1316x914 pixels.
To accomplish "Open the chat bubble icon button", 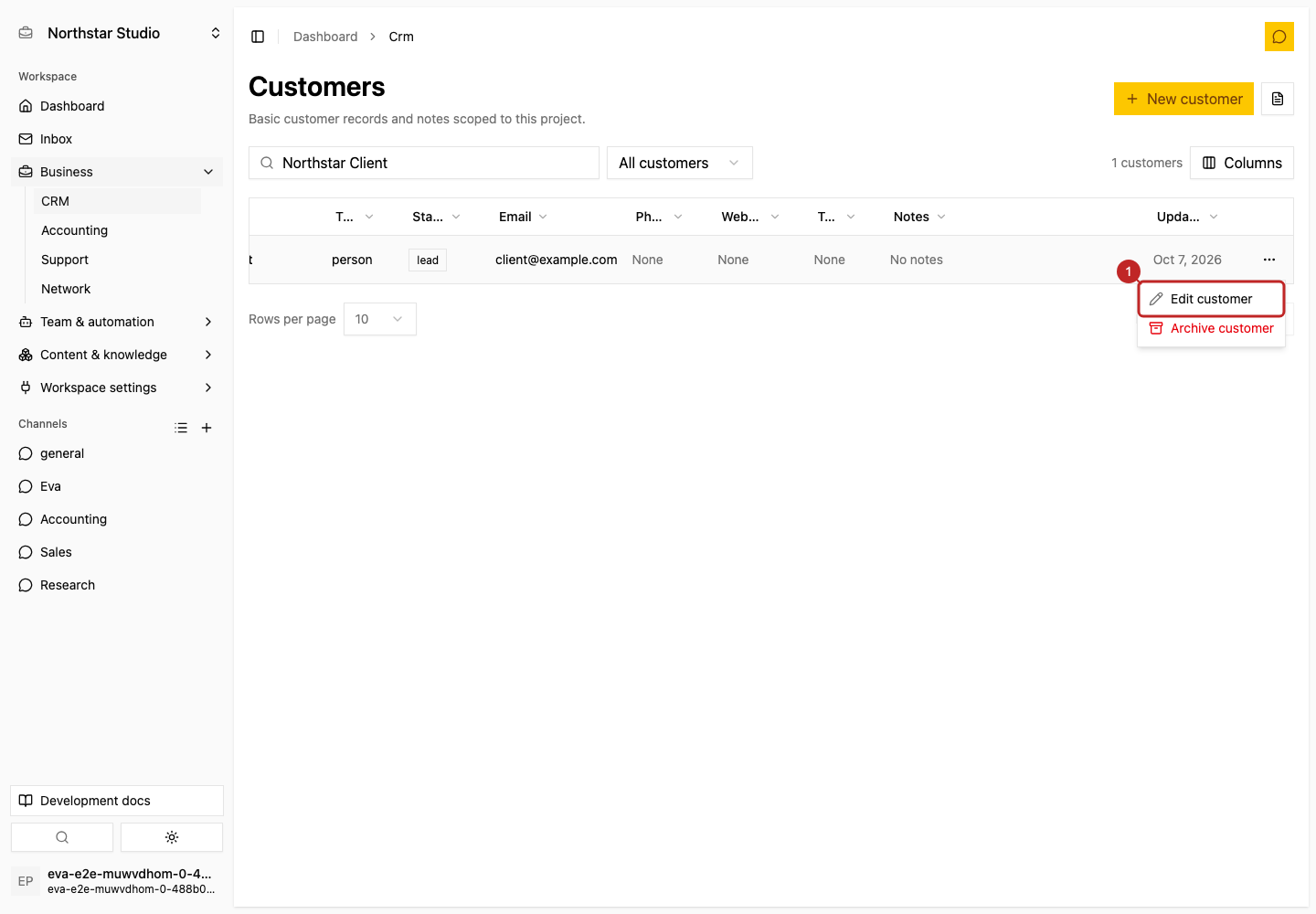I will pos(1279,37).
